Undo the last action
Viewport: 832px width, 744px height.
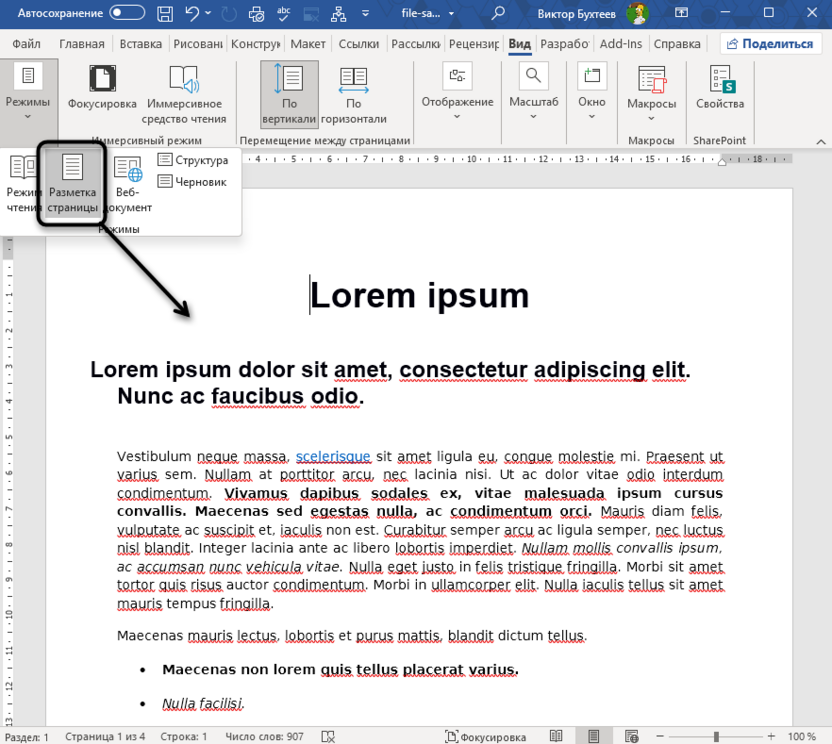[x=192, y=13]
